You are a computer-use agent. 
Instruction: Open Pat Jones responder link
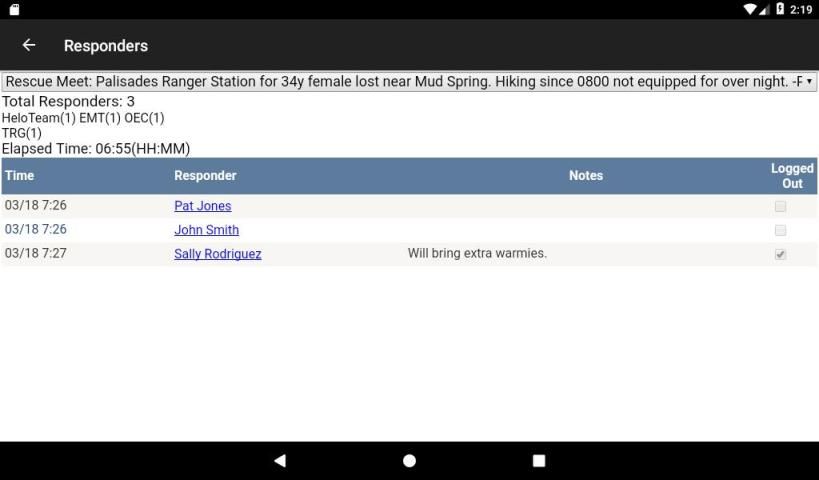click(x=202, y=206)
